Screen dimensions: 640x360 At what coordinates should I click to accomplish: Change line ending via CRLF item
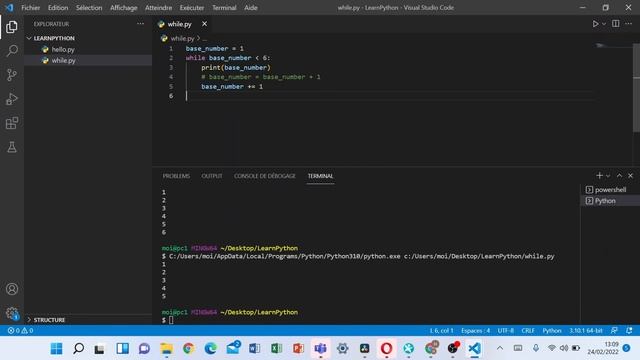point(528,331)
